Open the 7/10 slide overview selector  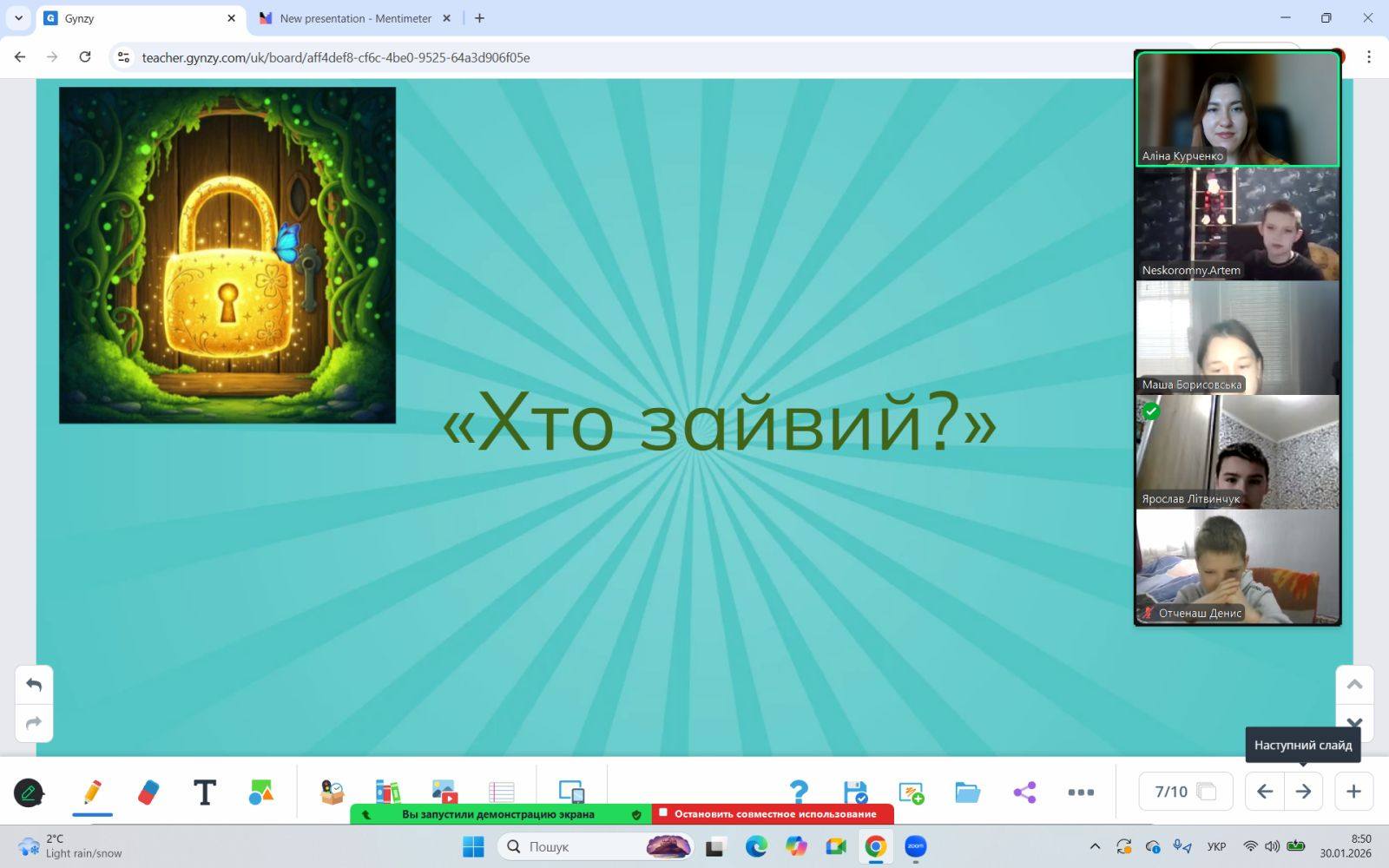coord(1185,792)
